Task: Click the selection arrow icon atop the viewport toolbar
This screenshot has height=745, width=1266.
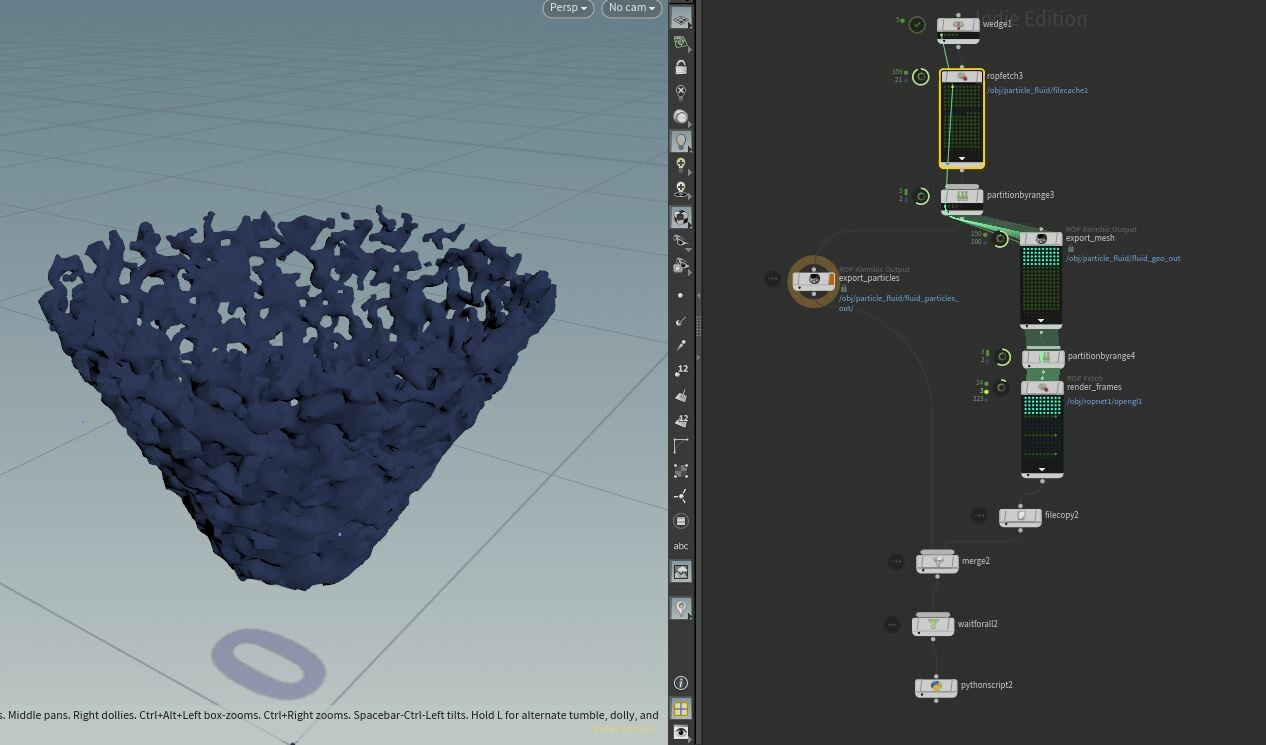Action: (681, 17)
